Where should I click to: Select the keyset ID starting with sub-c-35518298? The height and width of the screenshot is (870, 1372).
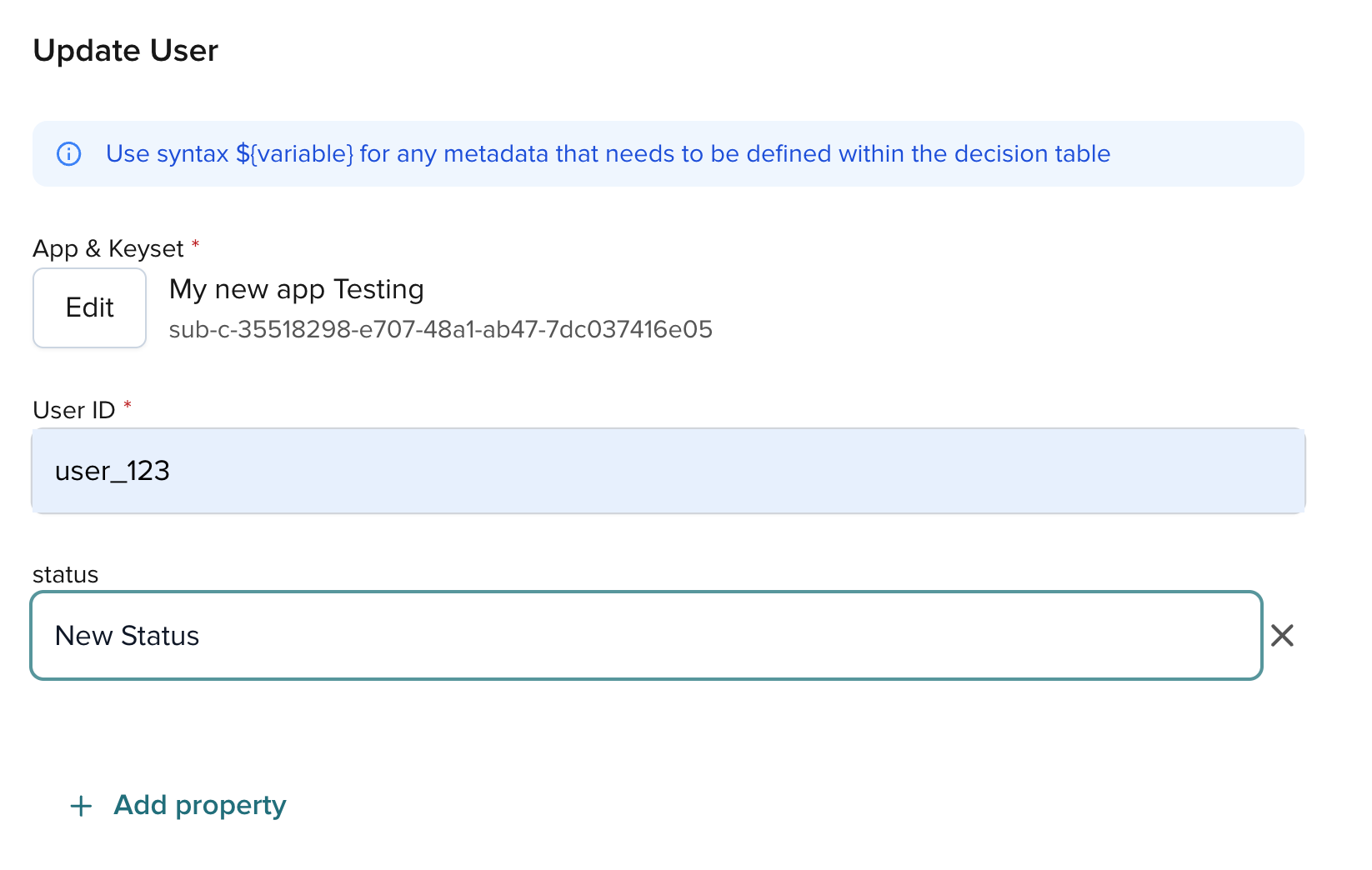click(x=440, y=329)
